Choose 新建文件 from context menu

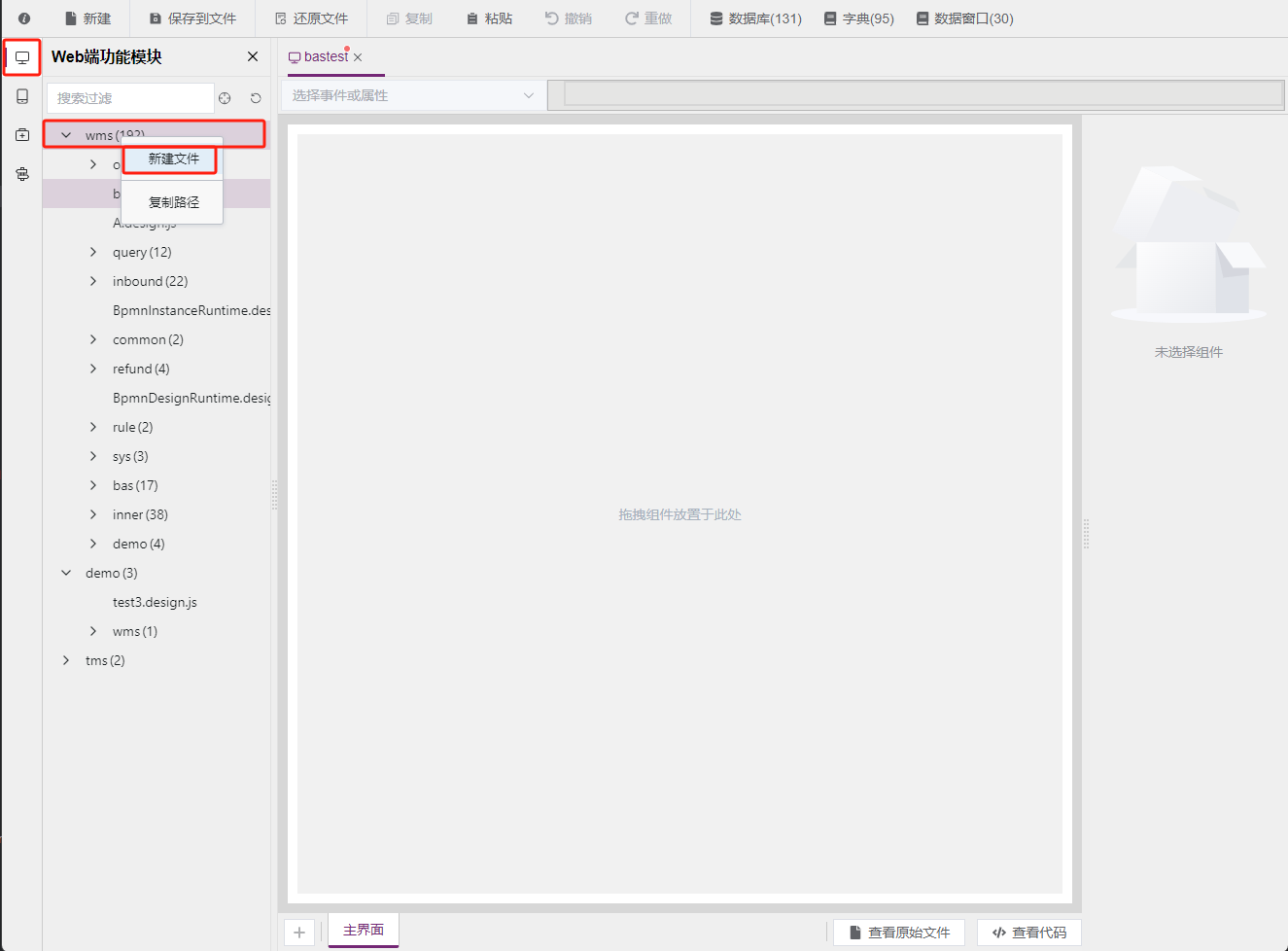173,158
